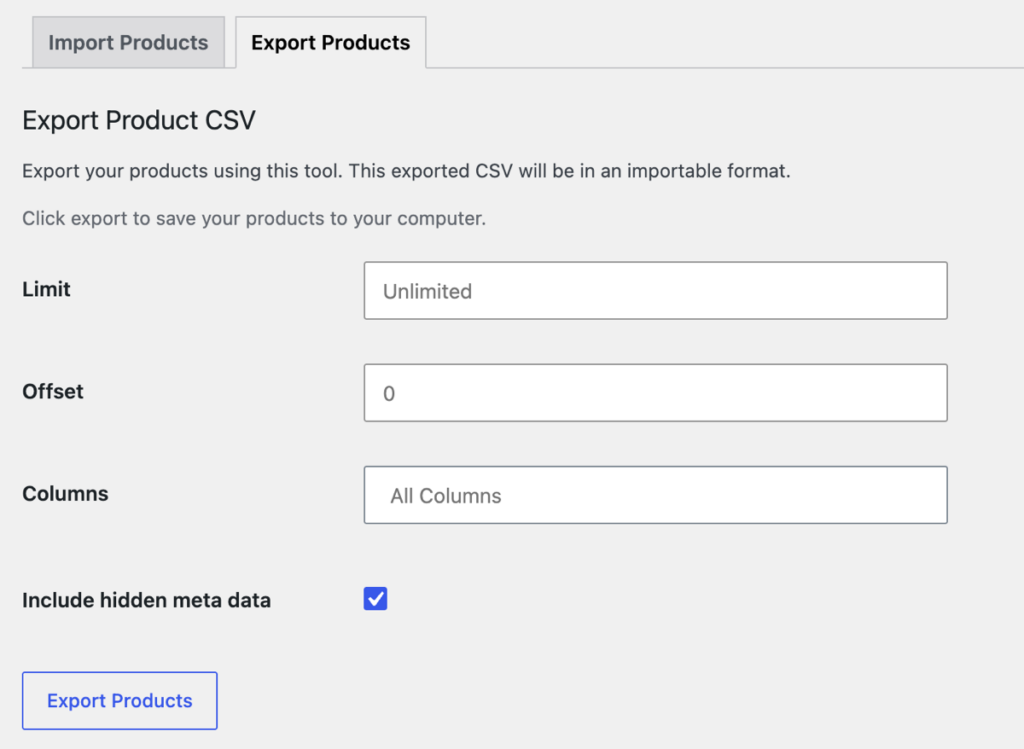Open the Columns selection box
This screenshot has width=1024, height=749.
tap(656, 495)
